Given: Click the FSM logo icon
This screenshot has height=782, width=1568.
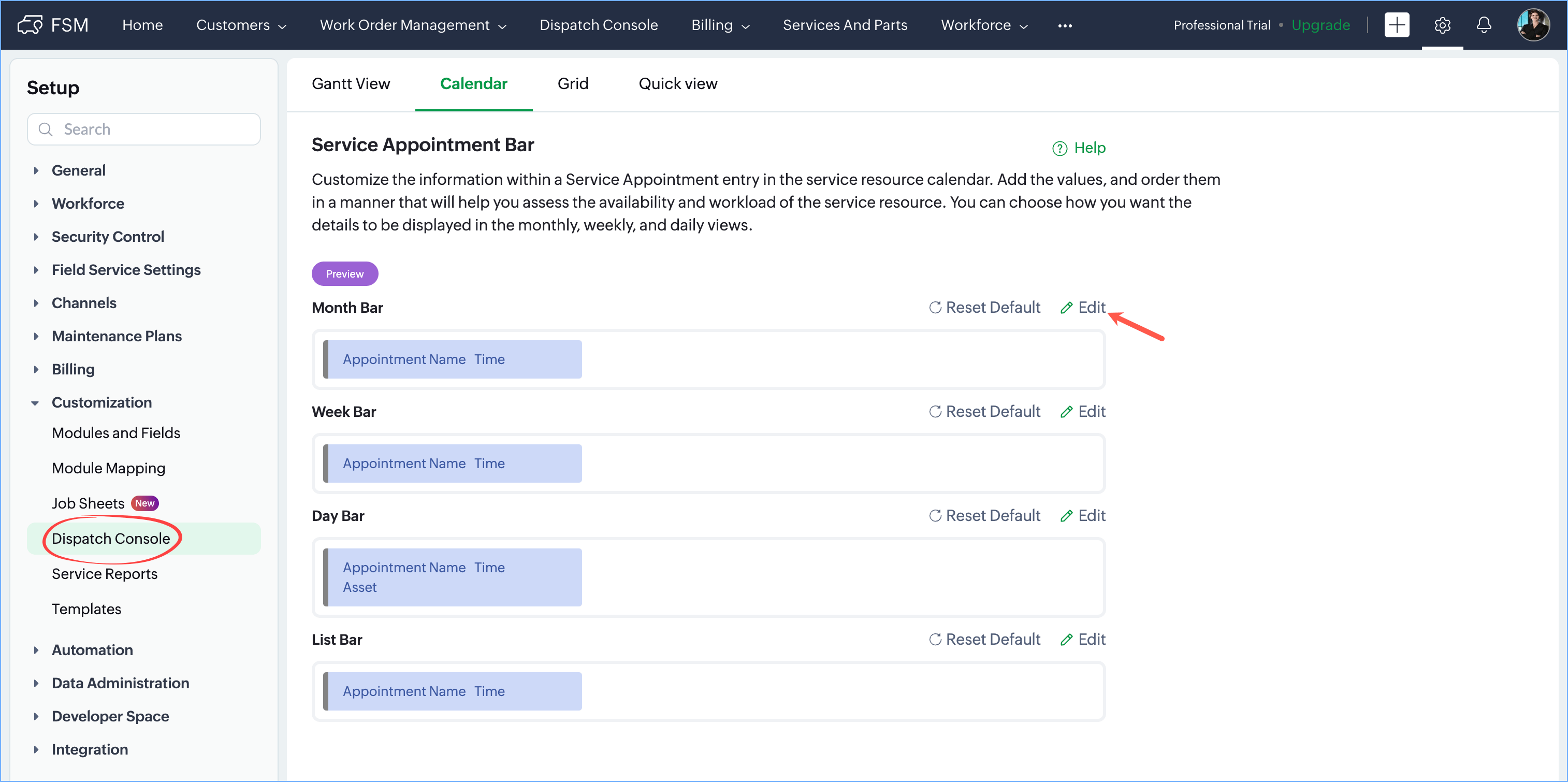Looking at the screenshot, I should tap(31, 25).
